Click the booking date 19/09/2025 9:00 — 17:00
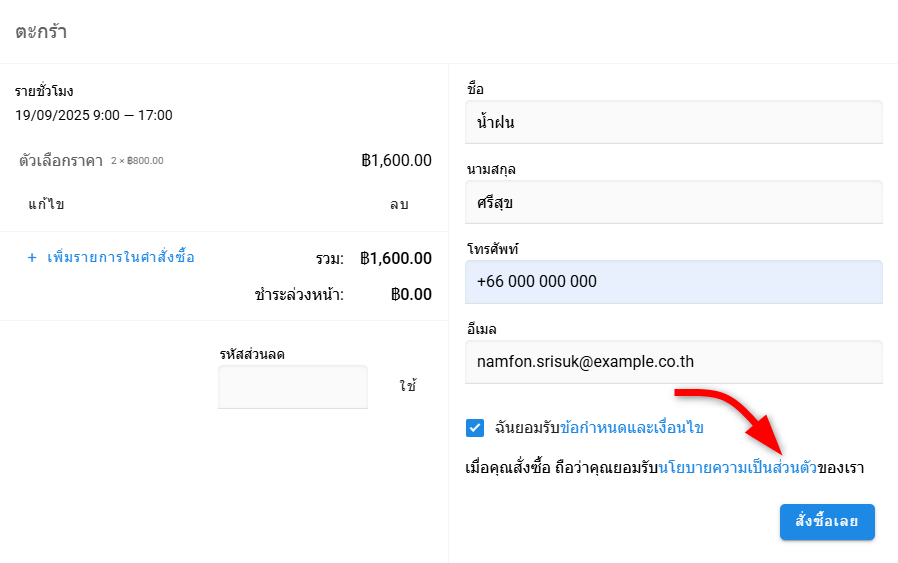898x563 pixels. point(94,115)
